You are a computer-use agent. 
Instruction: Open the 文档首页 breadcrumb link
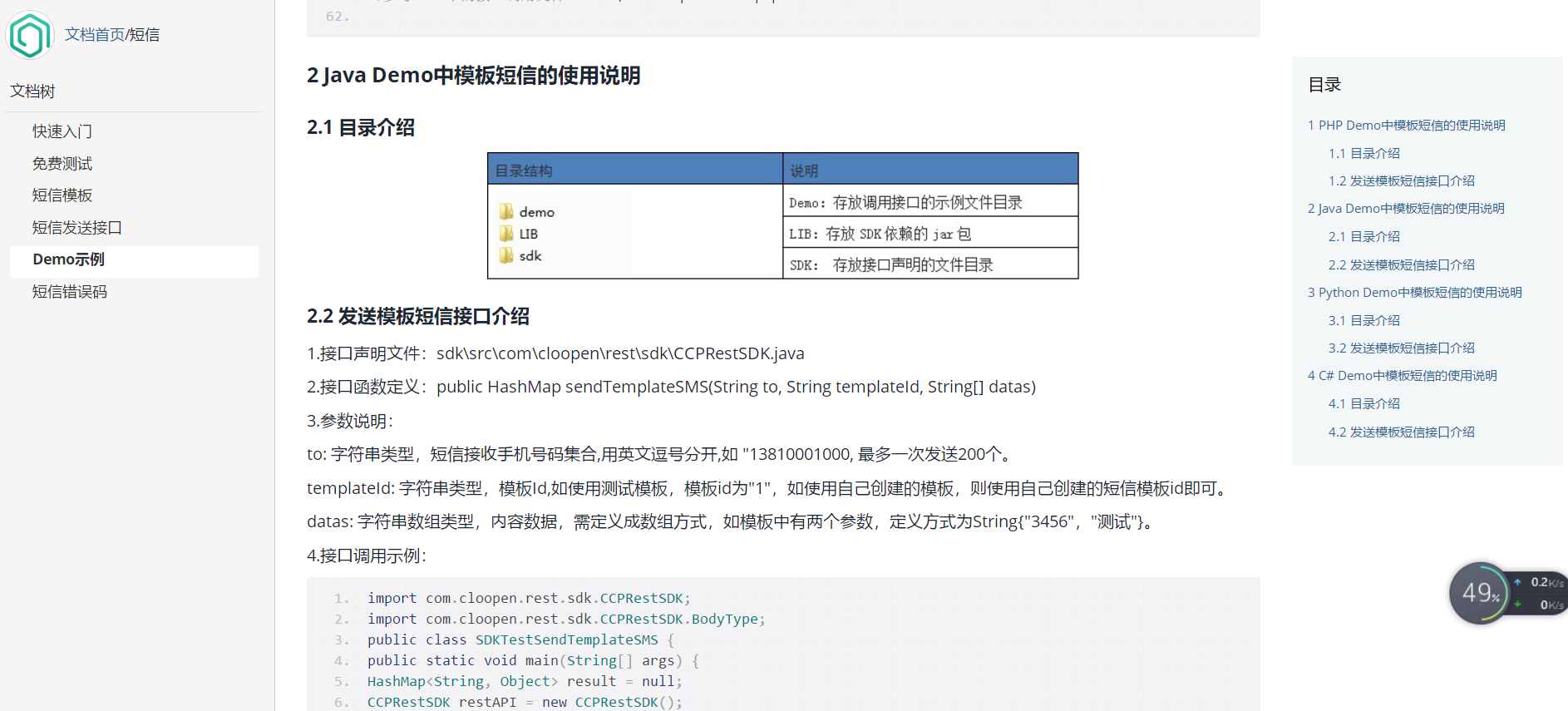[94, 35]
